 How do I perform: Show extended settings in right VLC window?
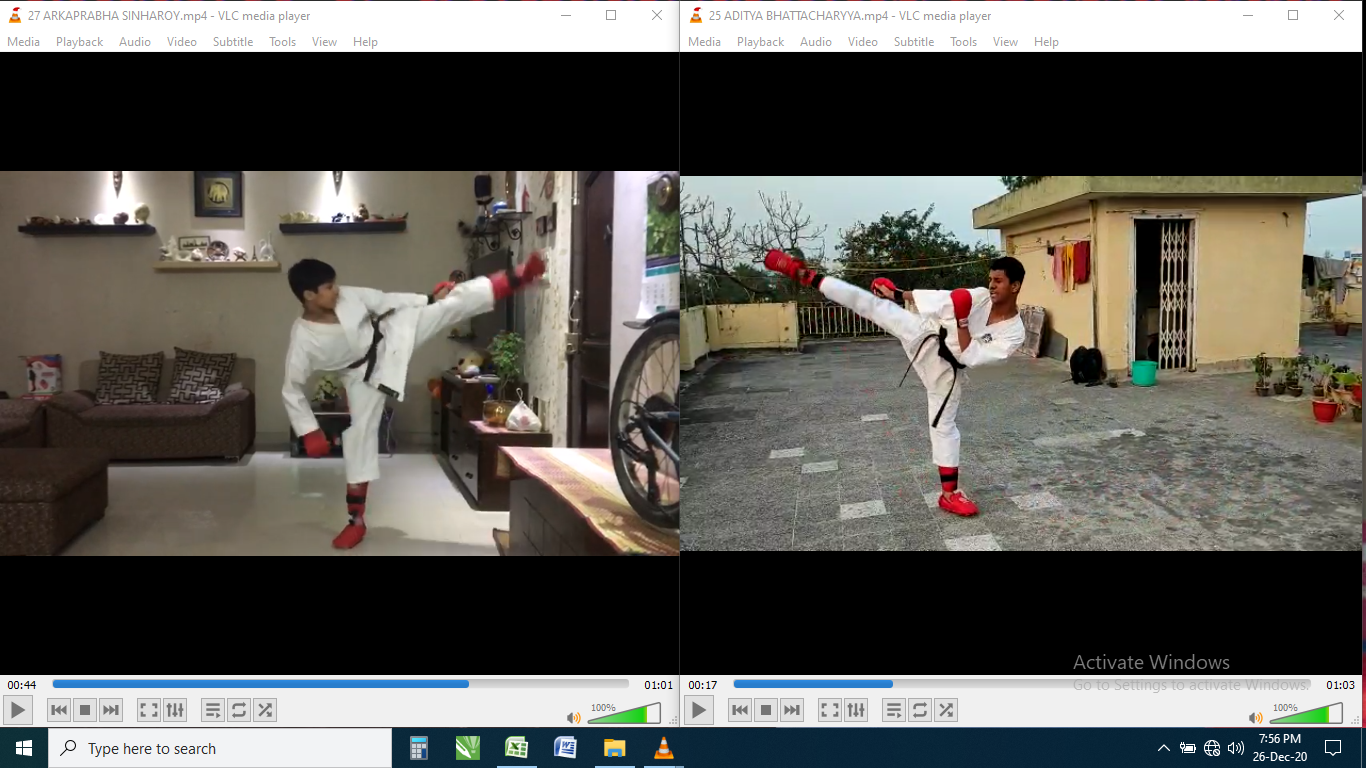click(x=856, y=710)
